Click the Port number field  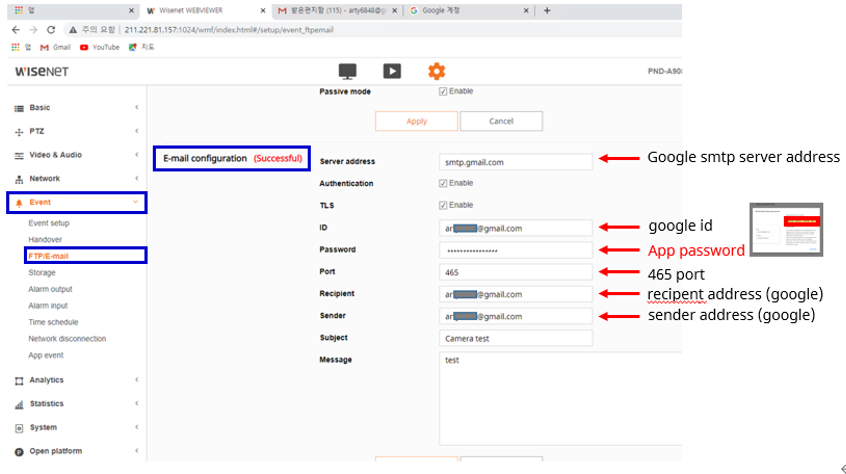pos(515,272)
